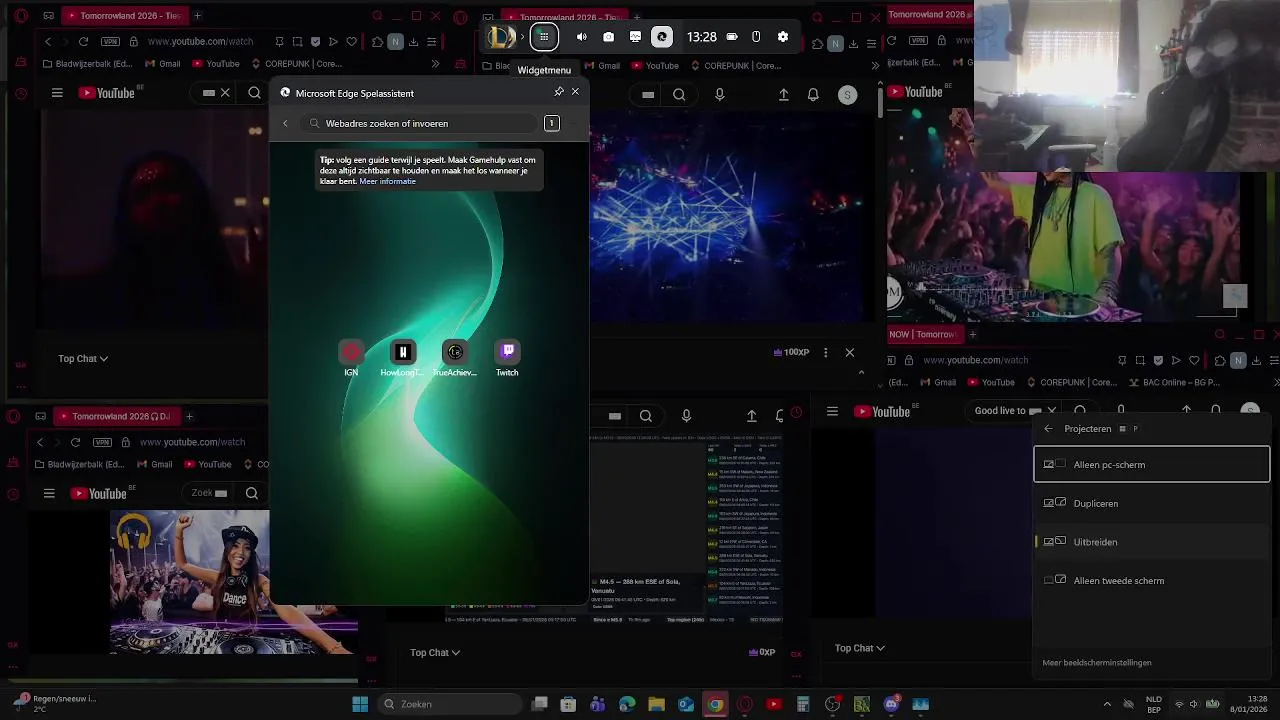Click the Game Assist web address field
This screenshot has height=720, width=1280.
(420, 123)
